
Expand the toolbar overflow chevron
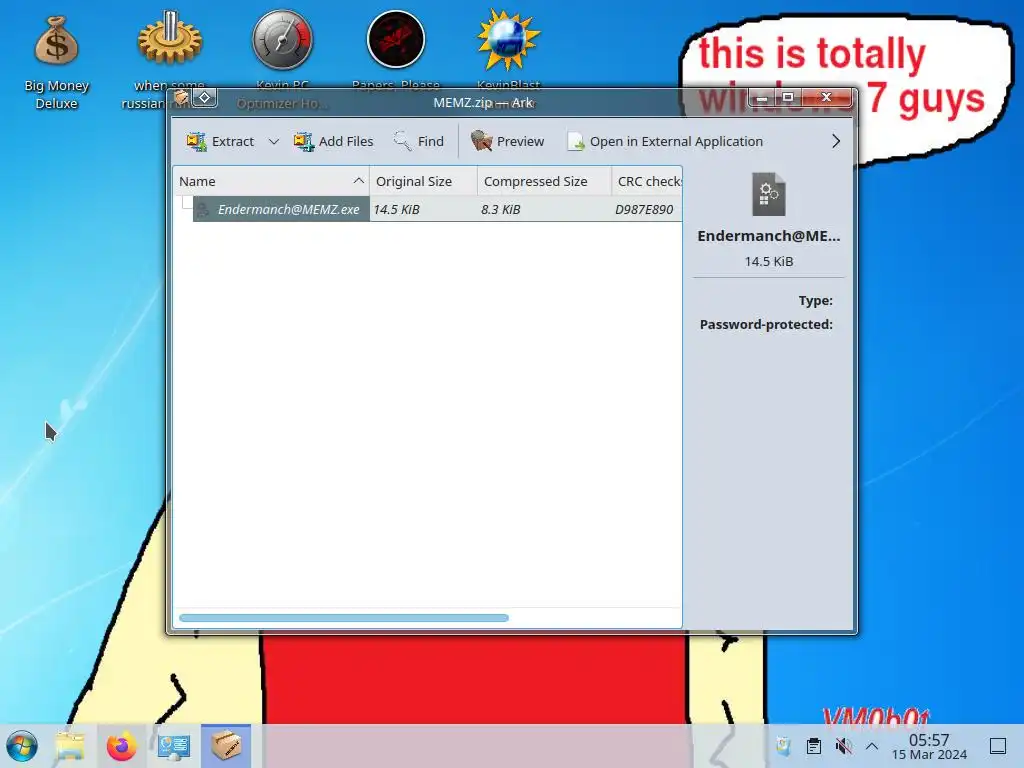pos(835,141)
